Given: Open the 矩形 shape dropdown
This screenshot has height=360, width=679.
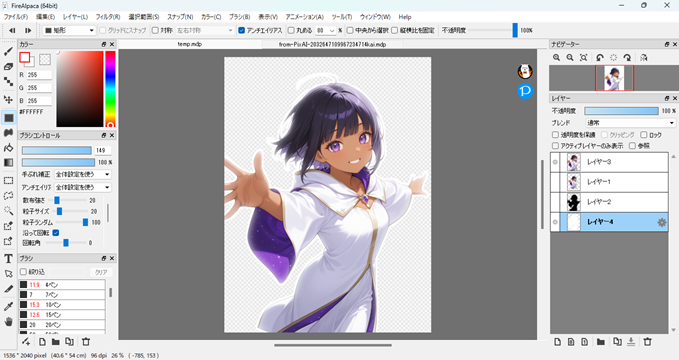Looking at the screenshot, I should 69,30.
